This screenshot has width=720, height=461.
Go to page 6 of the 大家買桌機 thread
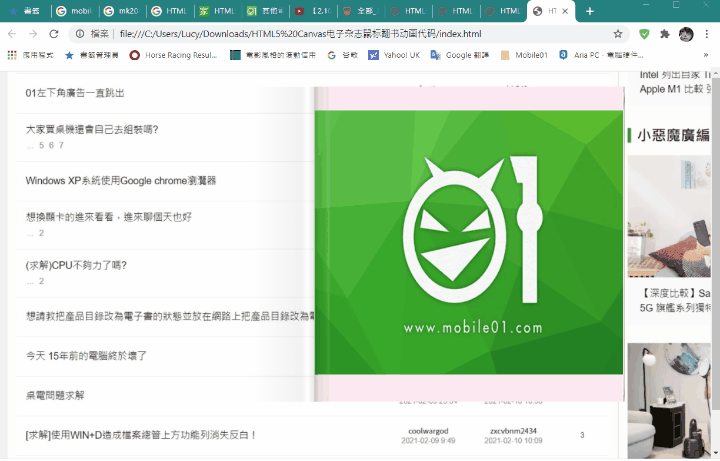pyautogui.click(x=51, y=146)
